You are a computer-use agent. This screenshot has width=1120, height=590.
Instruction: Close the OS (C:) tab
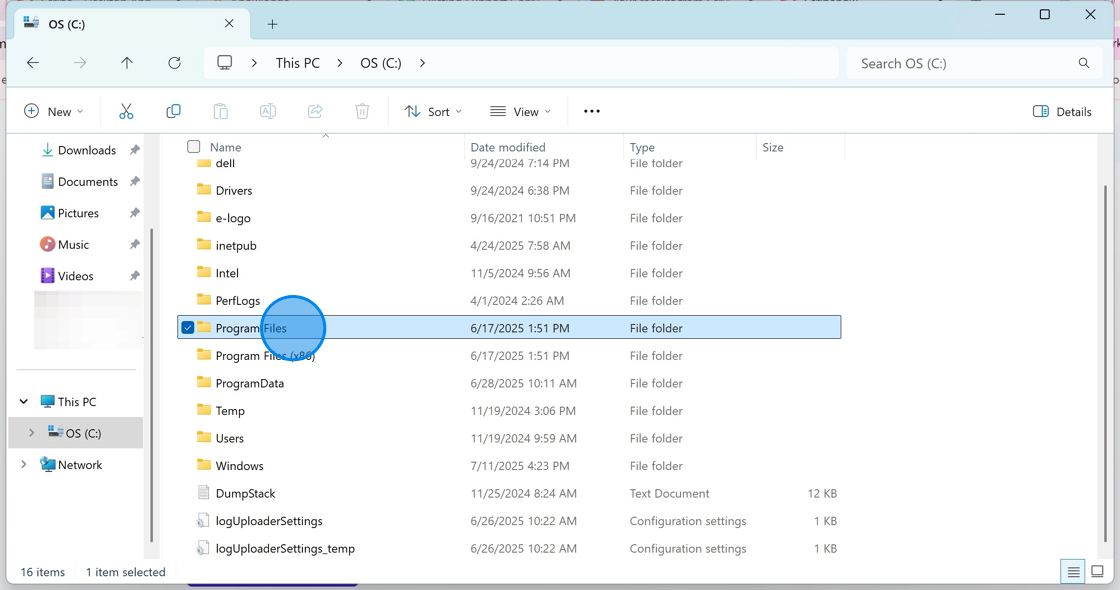[229, 24]
